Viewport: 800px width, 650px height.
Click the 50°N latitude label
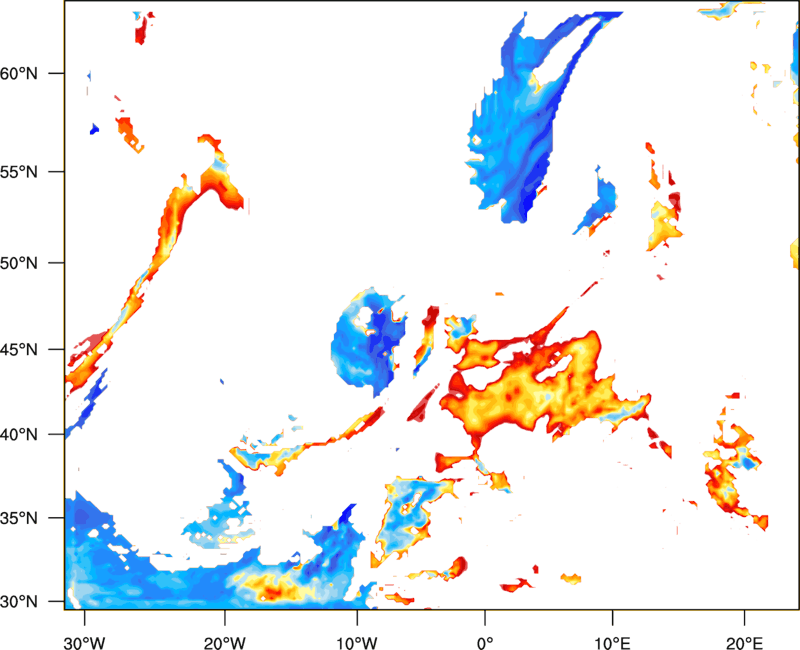click(19, 263)
